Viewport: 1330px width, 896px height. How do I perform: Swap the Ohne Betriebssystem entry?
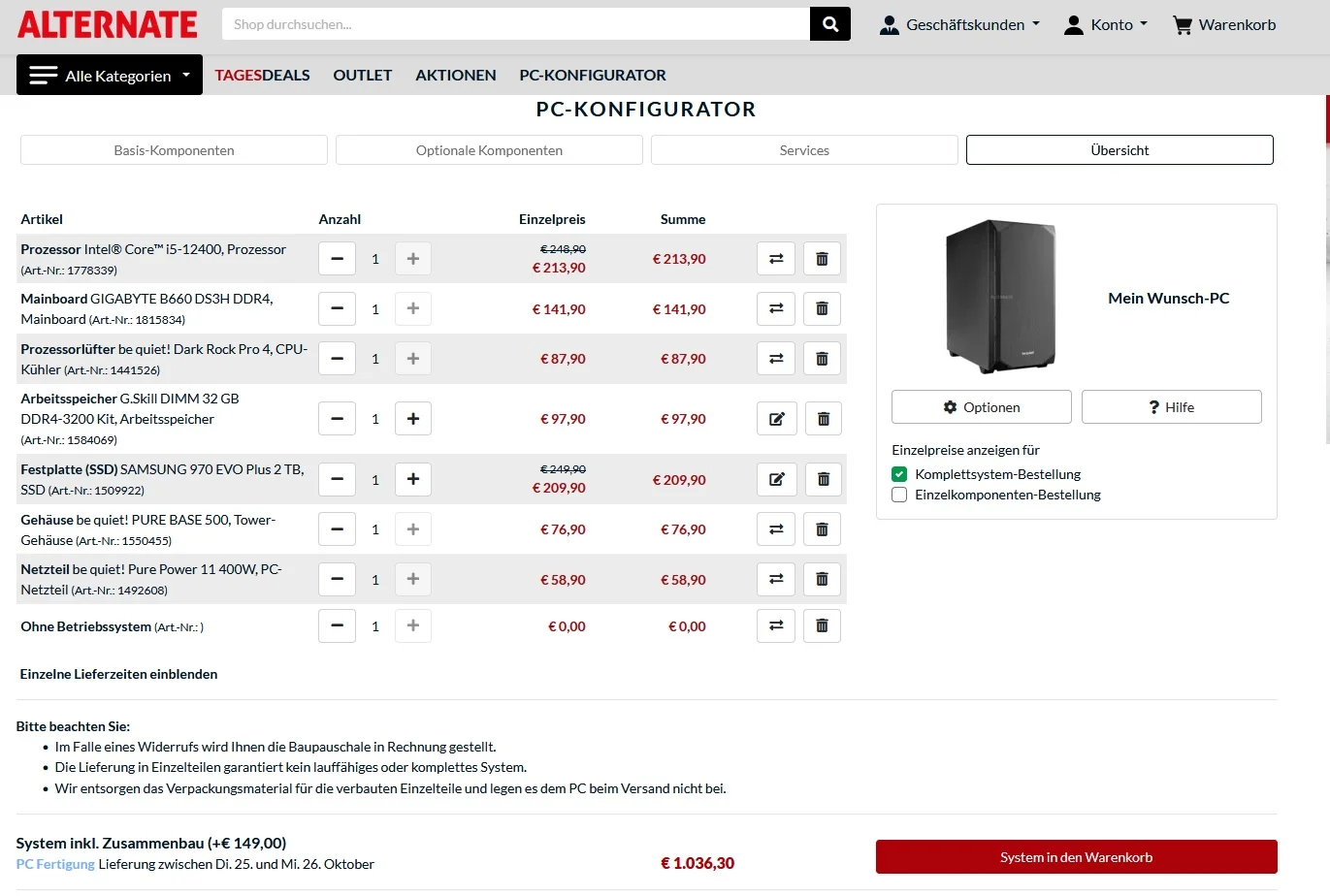pos(776,625)
